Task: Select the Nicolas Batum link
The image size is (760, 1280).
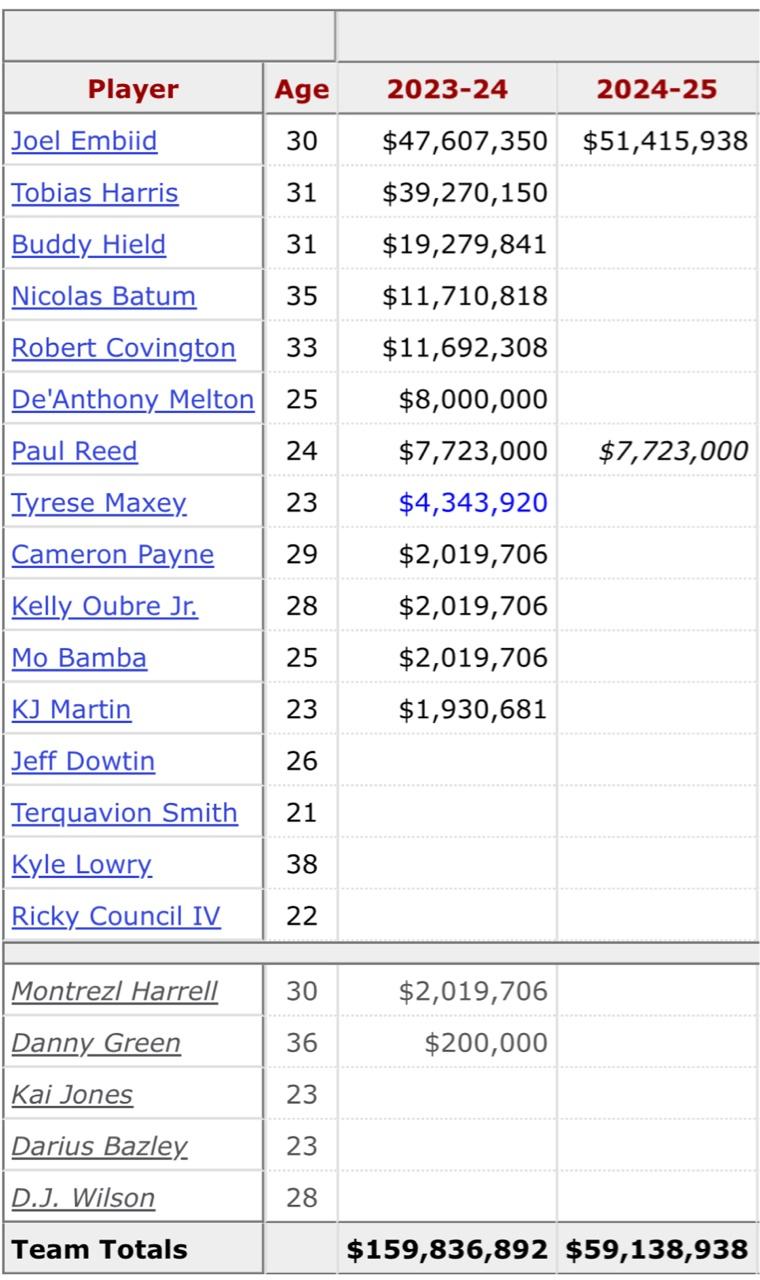Action: pyautogui.click(x=104, y=296)
